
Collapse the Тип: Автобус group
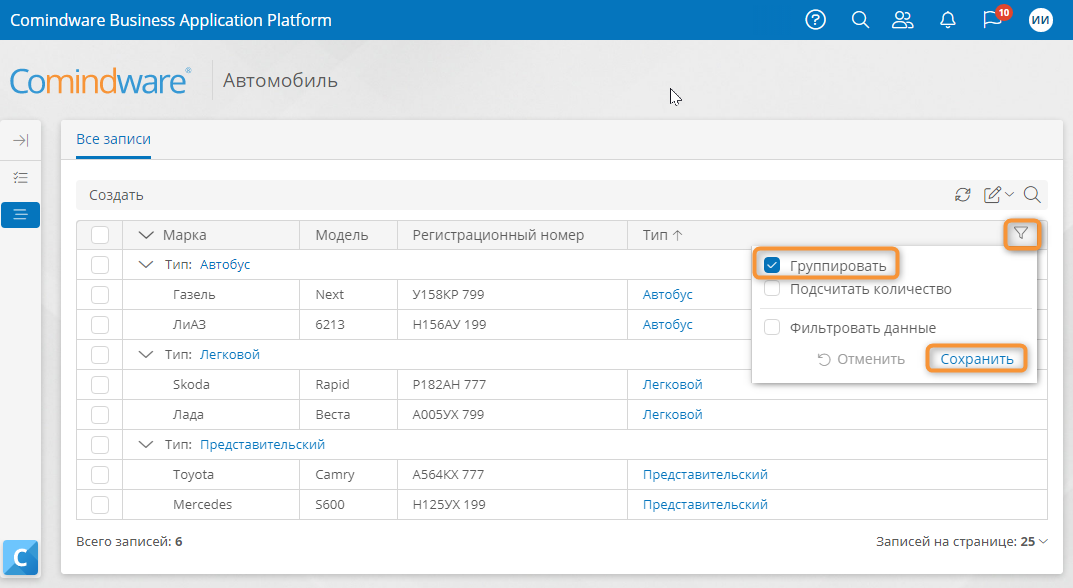tap(146, 264)
